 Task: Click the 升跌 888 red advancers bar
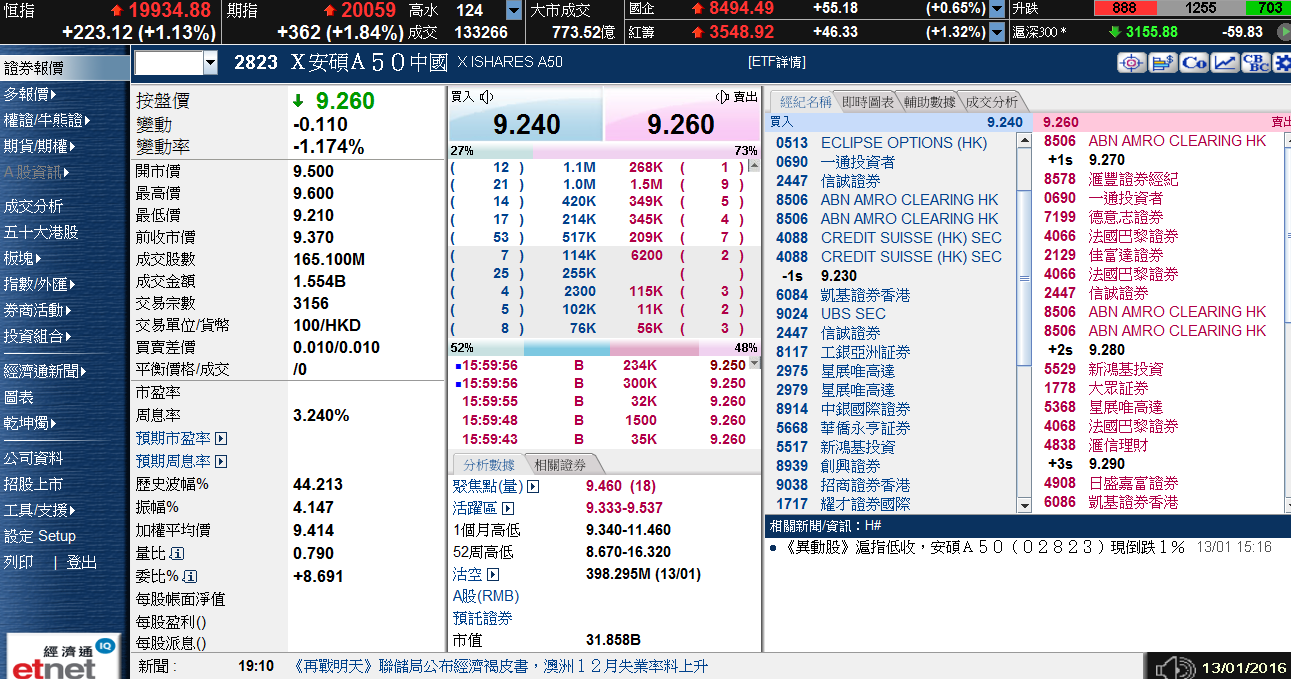1124,8
